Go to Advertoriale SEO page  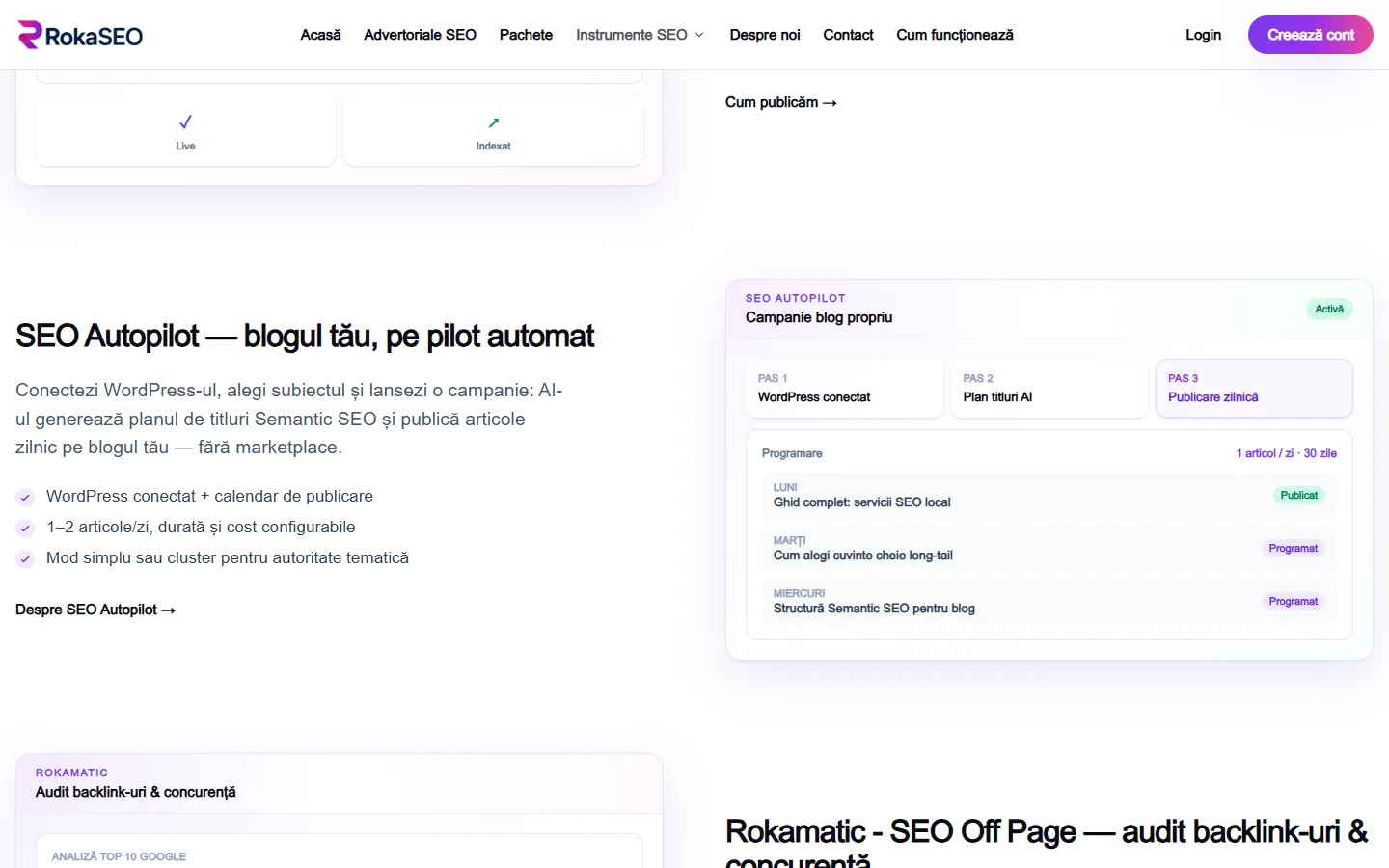[x=420, y=35]
